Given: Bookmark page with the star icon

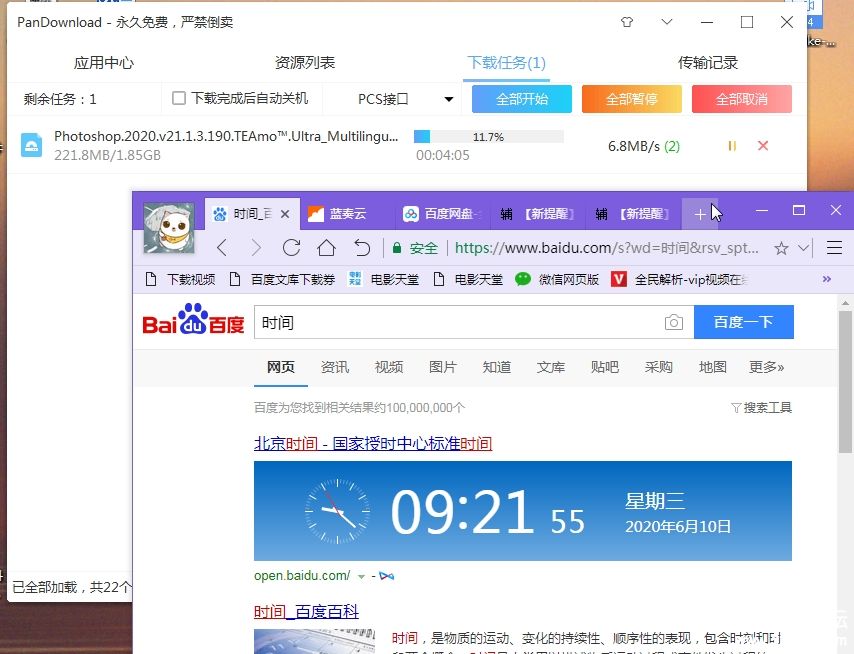Looking at the screenshot, I should coord(781,248).
